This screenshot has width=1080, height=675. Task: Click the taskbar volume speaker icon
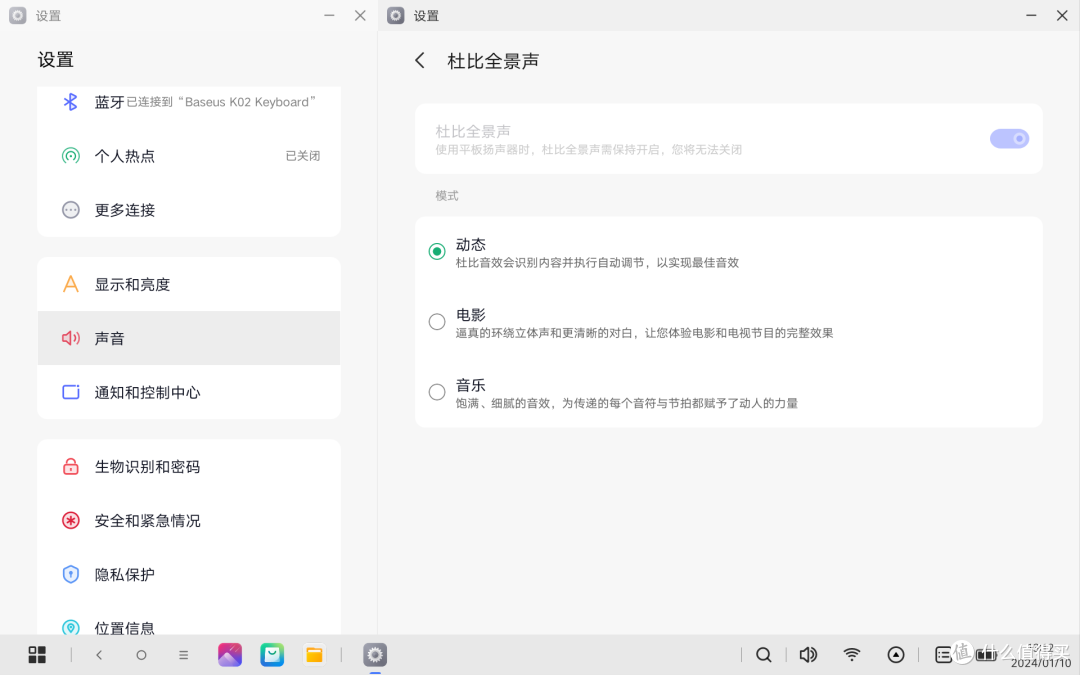808,654
